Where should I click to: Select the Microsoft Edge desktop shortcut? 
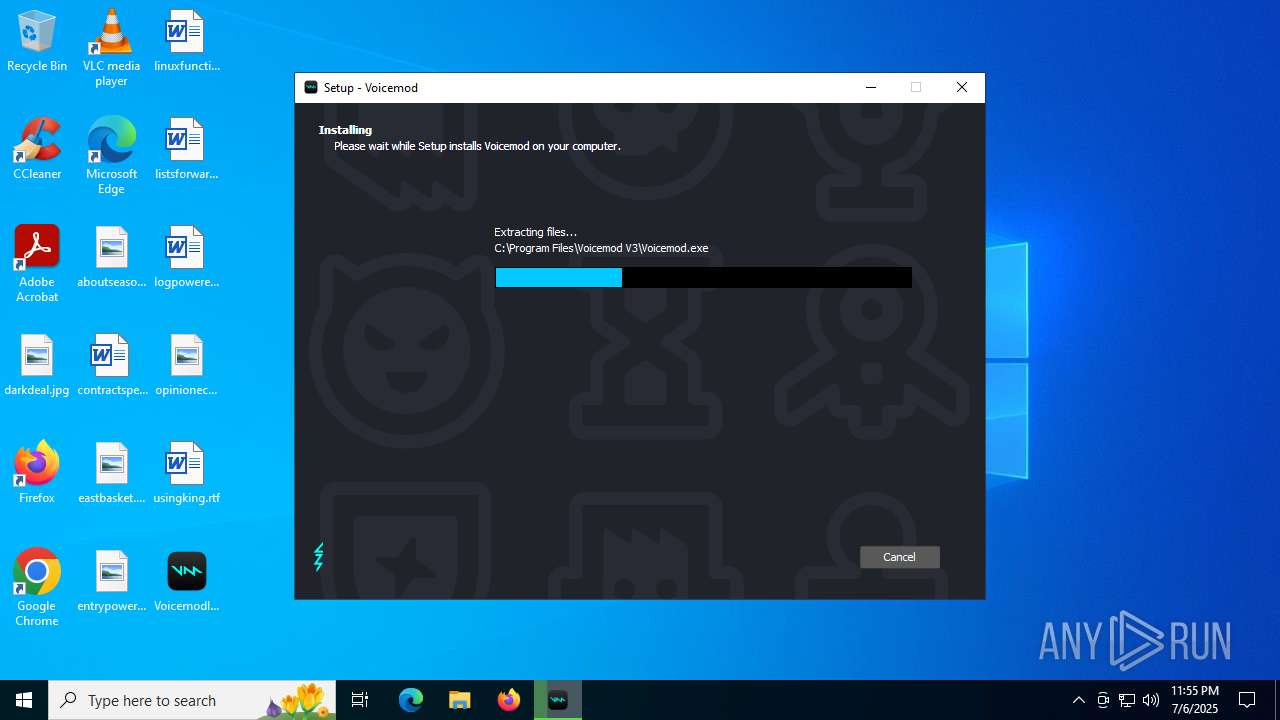[x=111, y=156]
